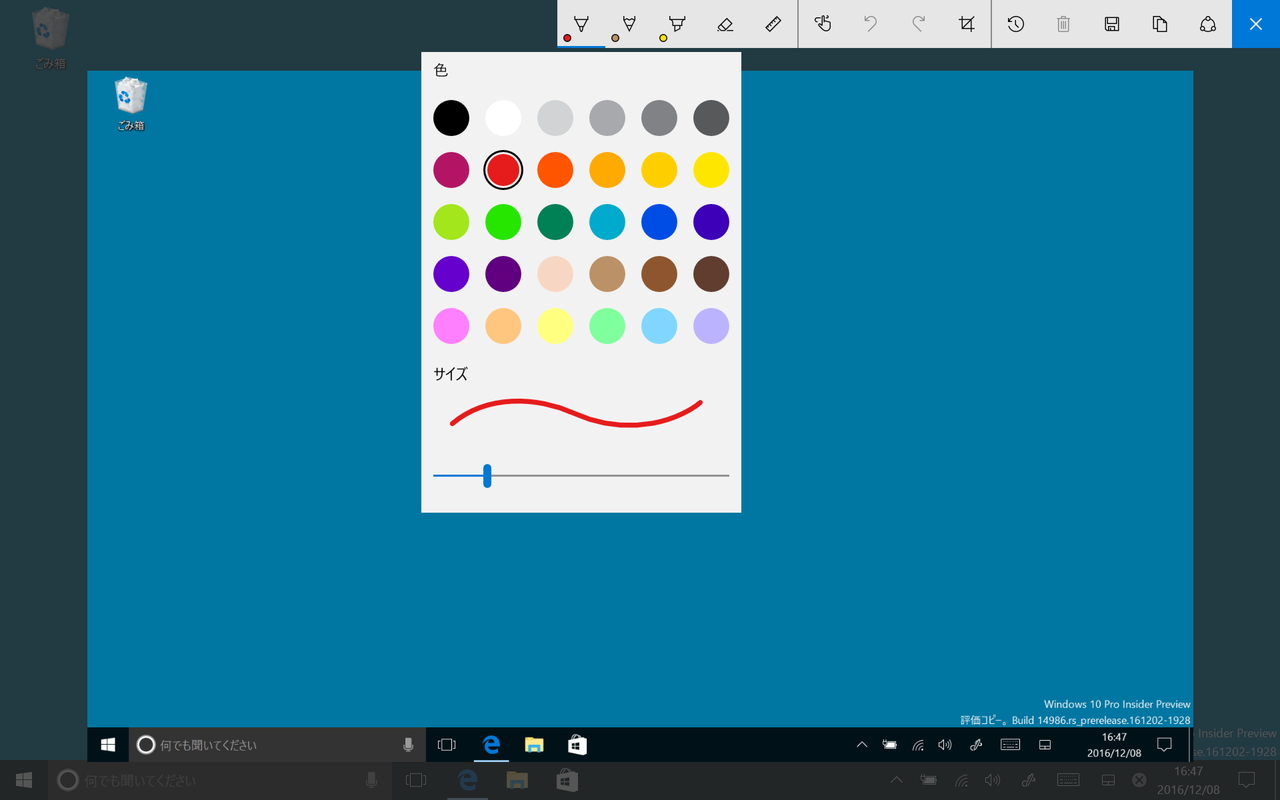The image size is (1280, 800).
Task: Open the crop tool
Action: [x=967, y=24]
